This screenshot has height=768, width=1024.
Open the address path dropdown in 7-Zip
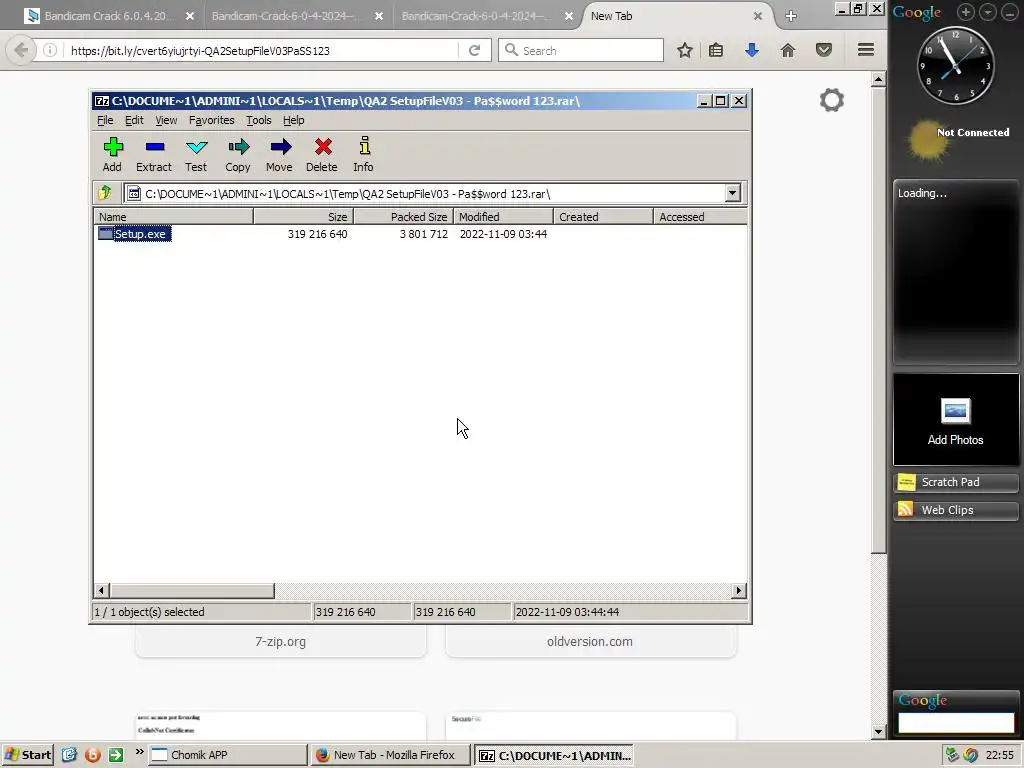(733, 193)
